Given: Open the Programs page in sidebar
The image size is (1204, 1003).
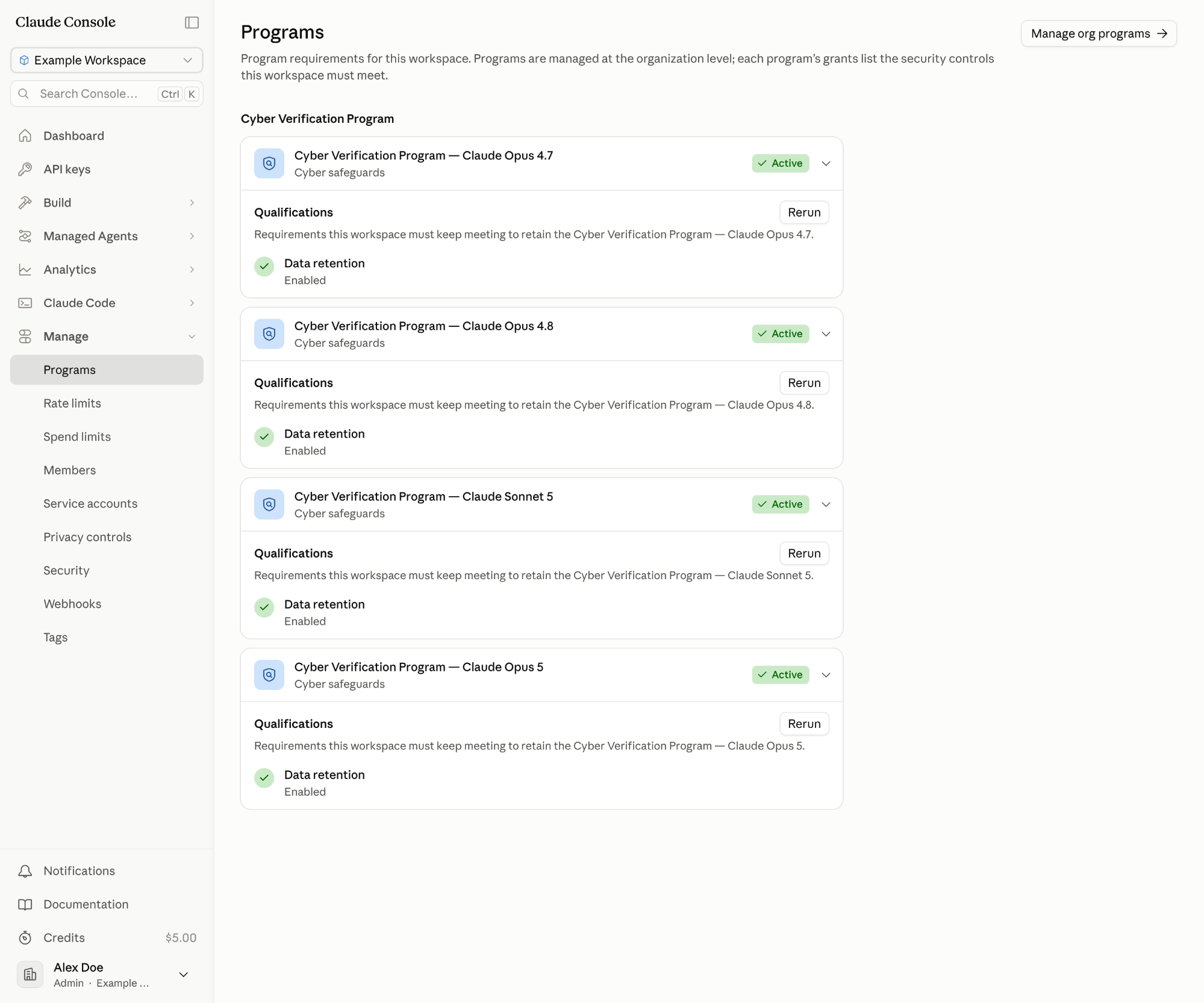Looking at the screenshot, I should coord(107,370).
